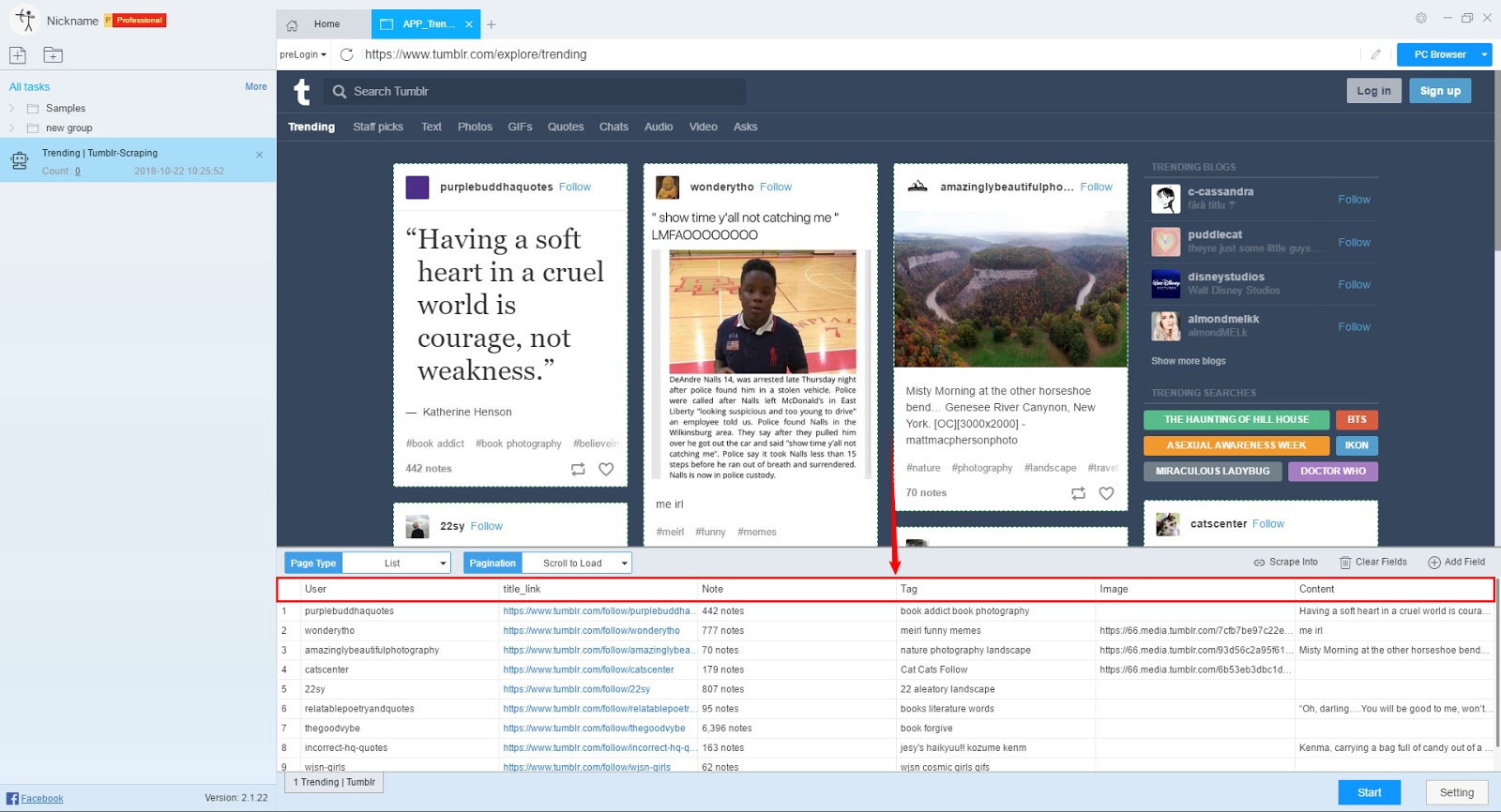Like the purplebuddhaquotes post with heart
Image resolution: width=1501 pixels, height=812 pixels.
pos(606,469)
